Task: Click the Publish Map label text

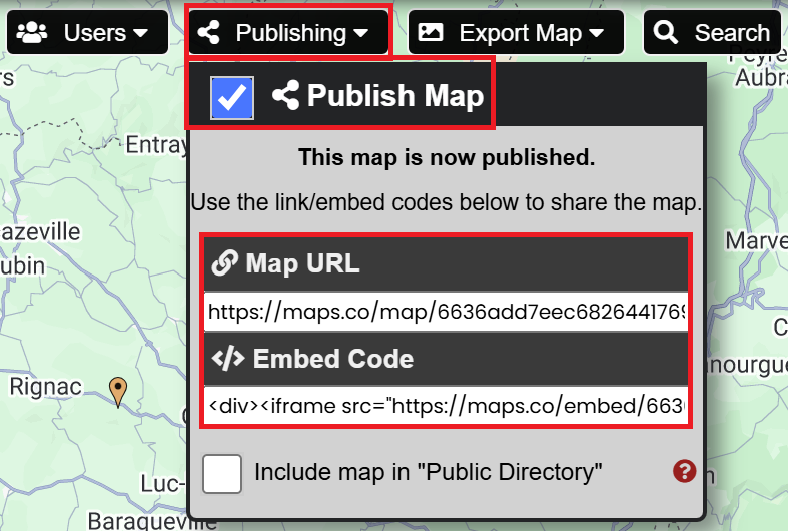Action: click(396, 95)
